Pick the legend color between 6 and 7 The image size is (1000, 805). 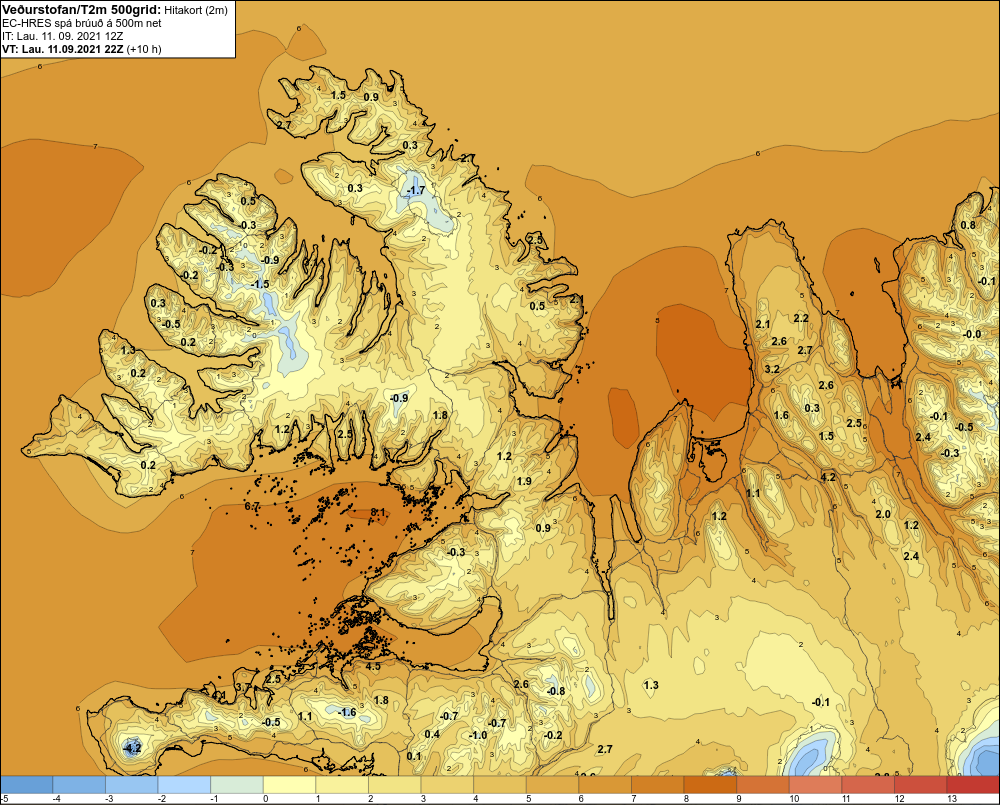pyautogui.click(x=605, y=784)
